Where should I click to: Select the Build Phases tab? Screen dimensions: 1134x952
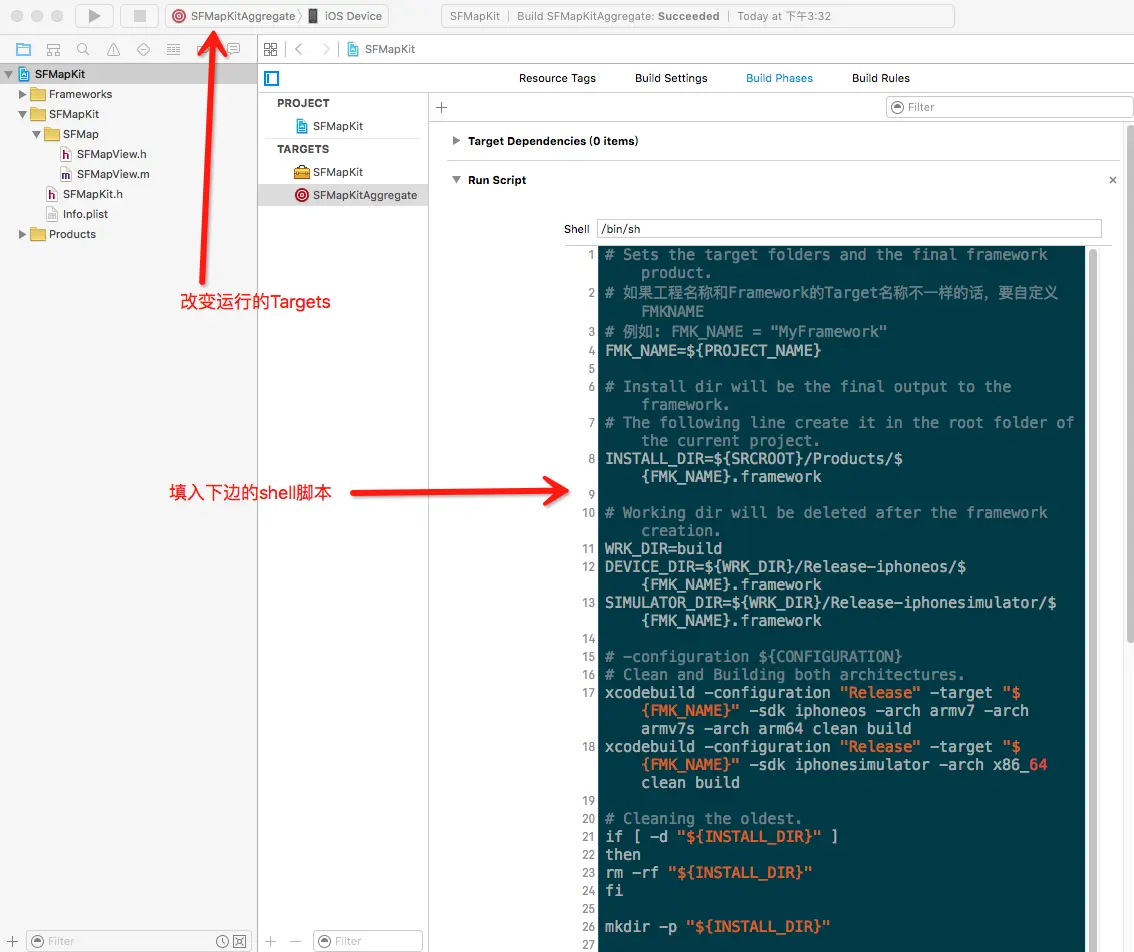779,78
